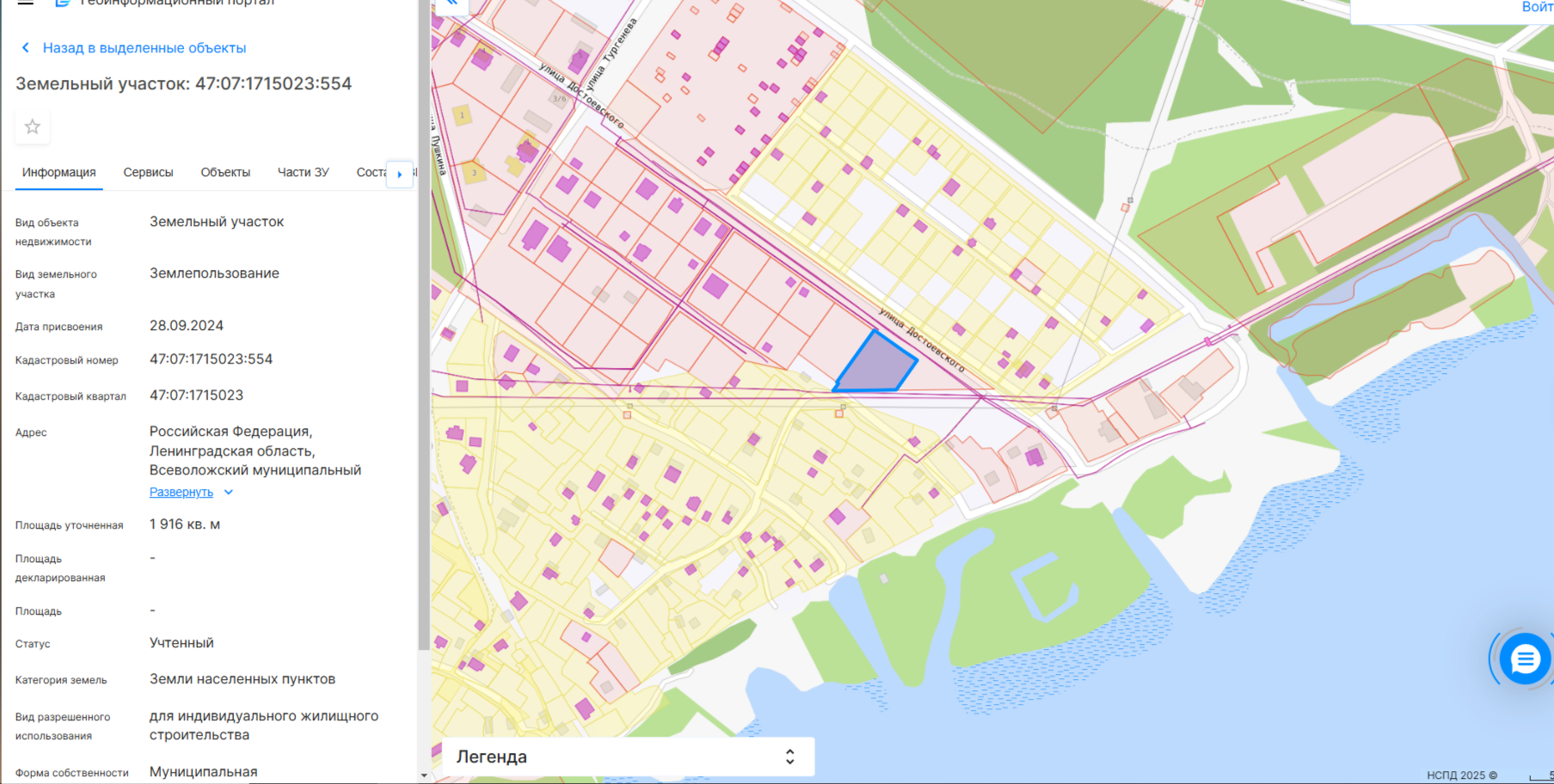Open the Части ЗУ tab
Viewport: 1554px width, 784px height.
click(303, 173)
